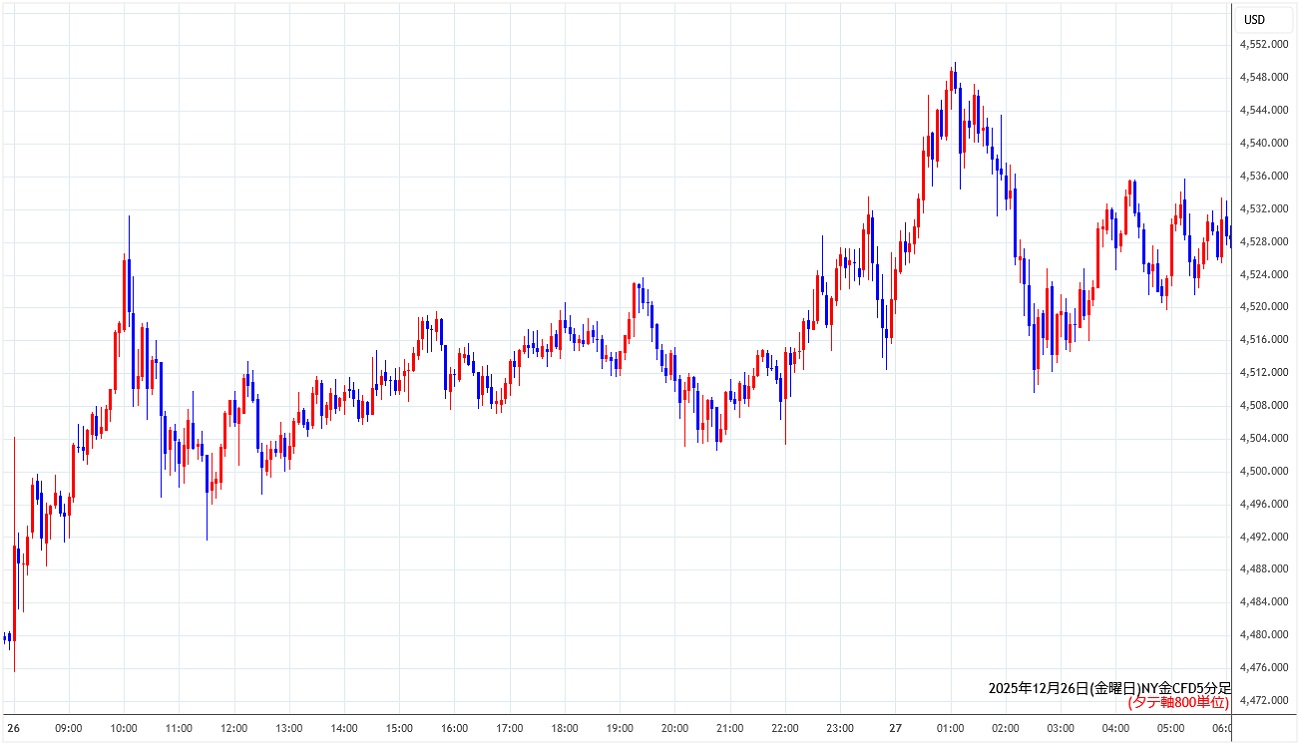
Task: Select the 01:00 time axis label
Action: point(950,728)
